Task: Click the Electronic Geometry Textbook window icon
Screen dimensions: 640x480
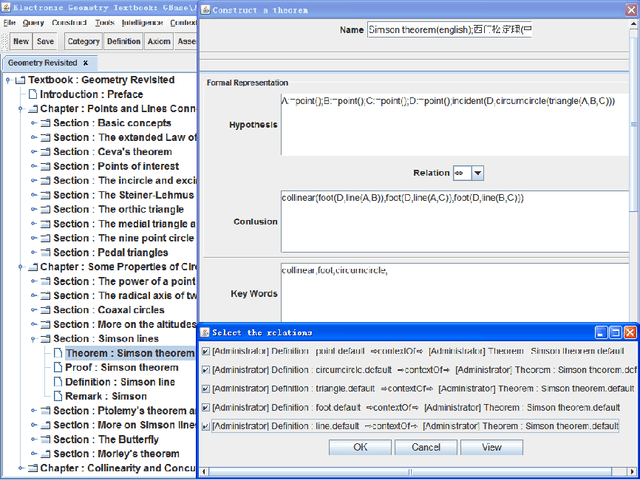Action: pyautogui.click(x=6, y=7)
